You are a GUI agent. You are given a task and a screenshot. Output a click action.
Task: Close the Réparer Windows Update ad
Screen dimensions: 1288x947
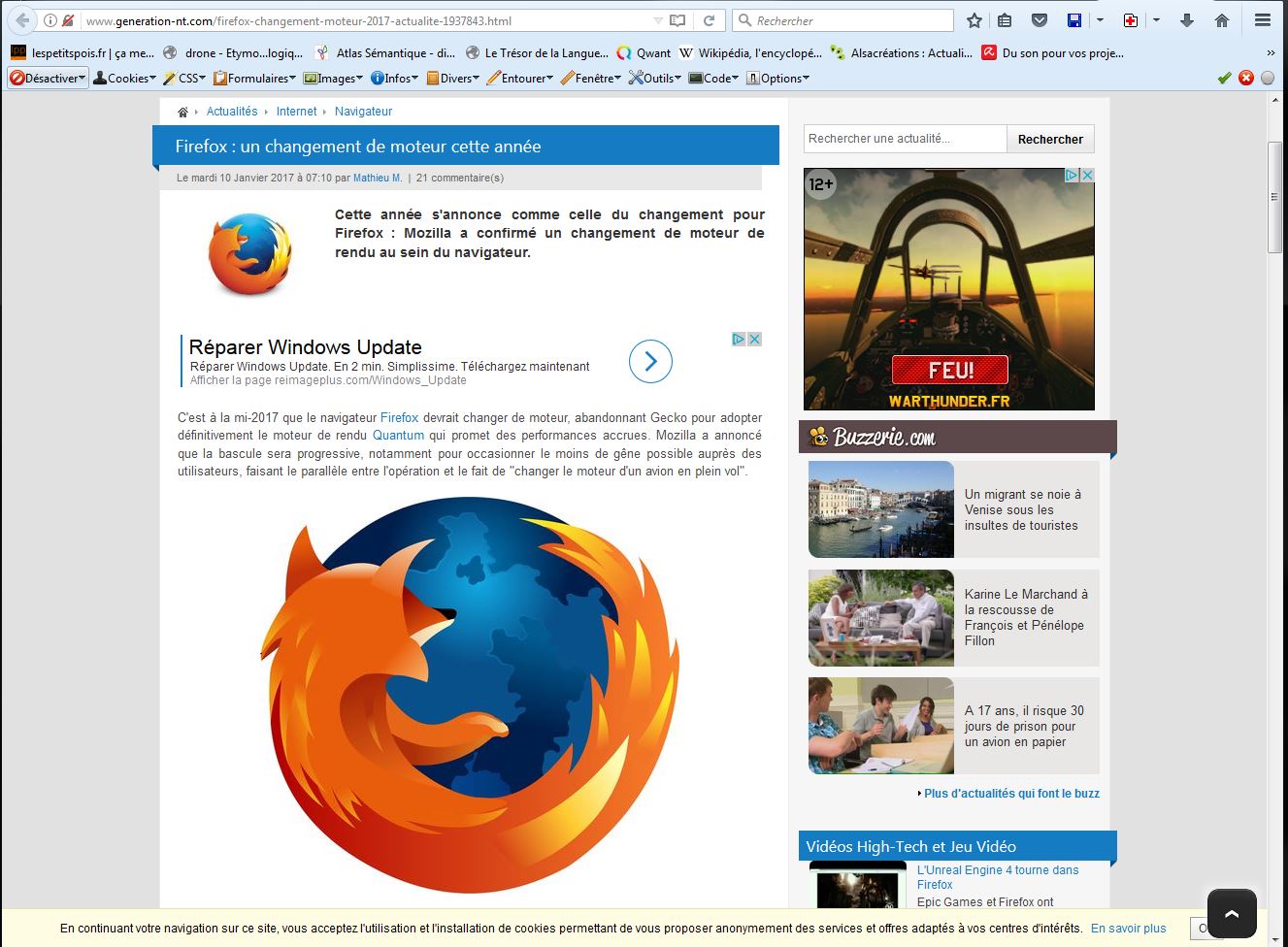point(754,339)
